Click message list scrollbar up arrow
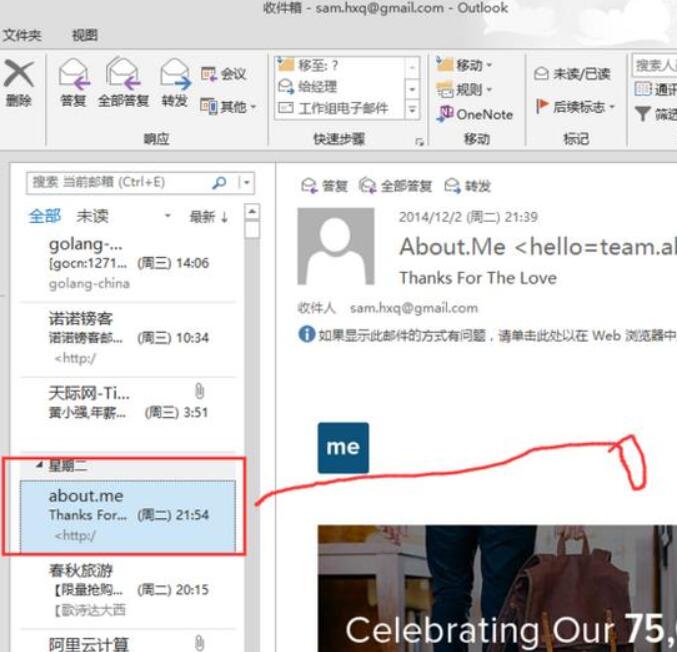Image resolution: width=677 pixels, height=652 pixels. point(252,212)
